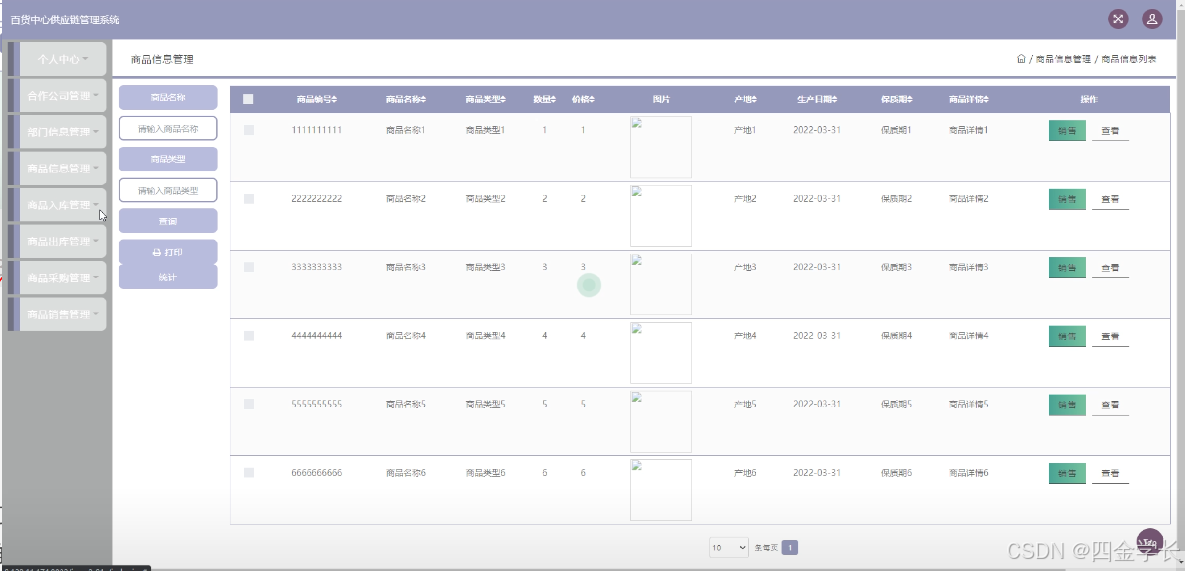1185x571 pixels.
Task: Select the cell text 商品类型2
Action: [x=485, y=199]
